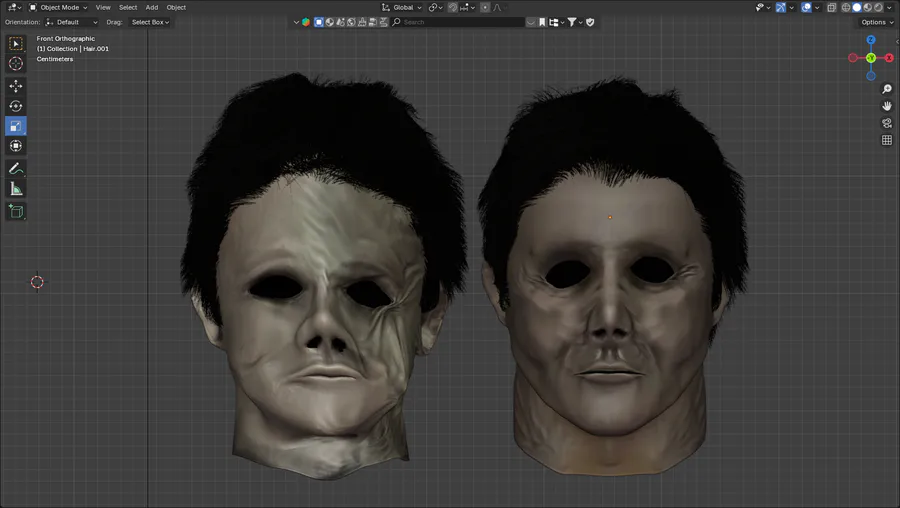Open the shading options dropdown
The width and height of the screenshot is (900, 508).
pos(889,7)
